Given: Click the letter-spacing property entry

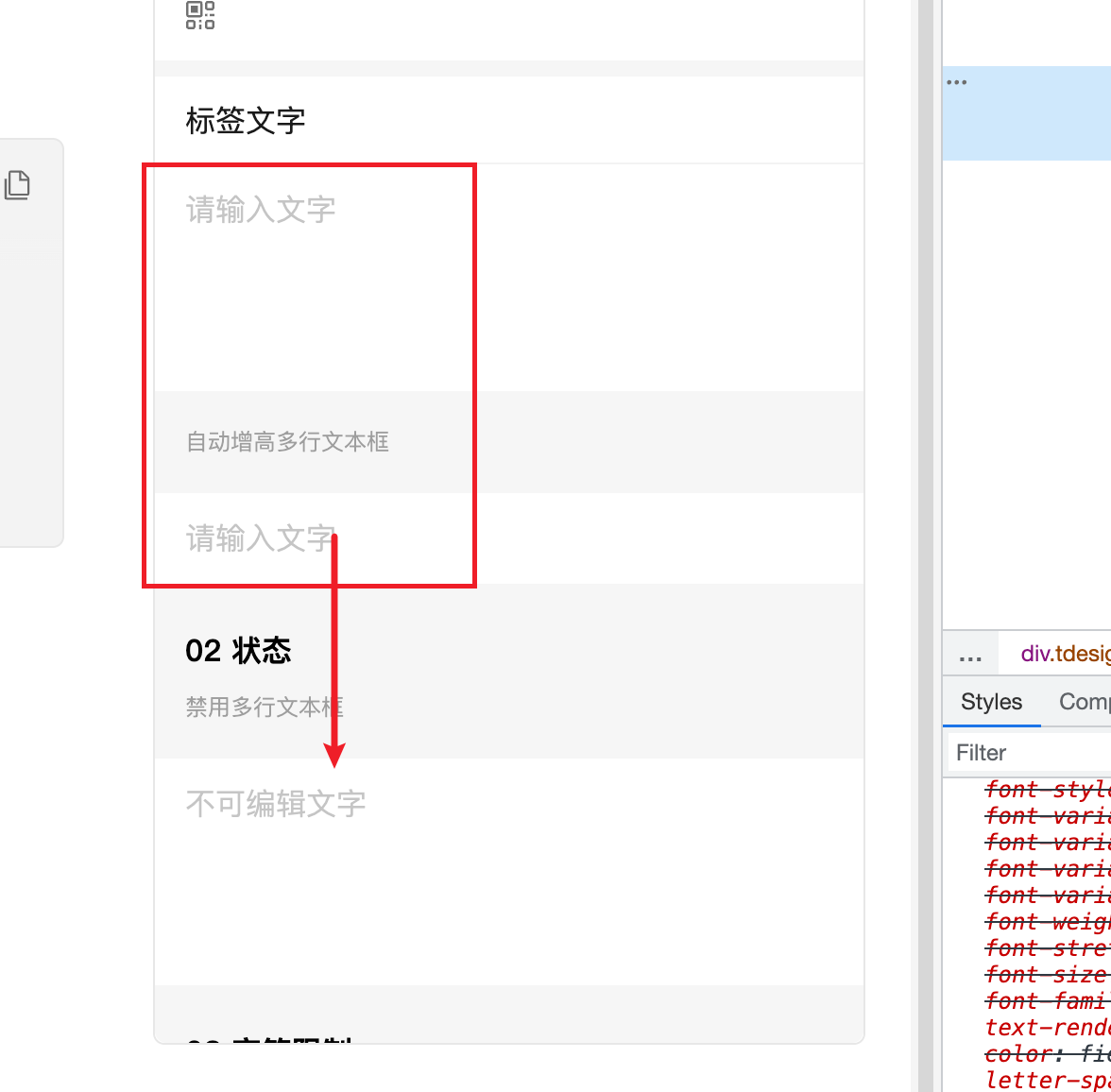Looking at the screenshot, I should click(x=1047, y=1079).
